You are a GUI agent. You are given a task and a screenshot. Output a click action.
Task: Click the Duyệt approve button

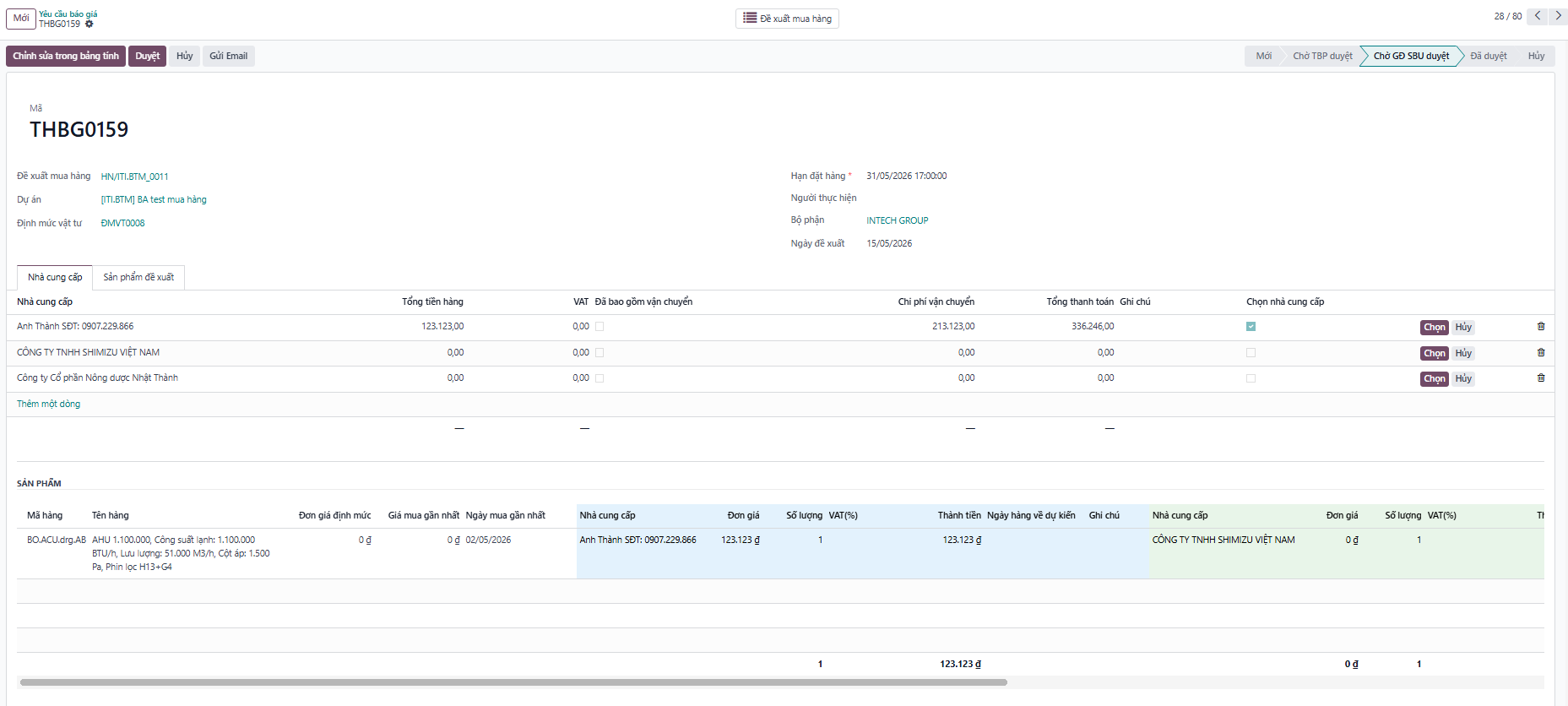point(147,57)
